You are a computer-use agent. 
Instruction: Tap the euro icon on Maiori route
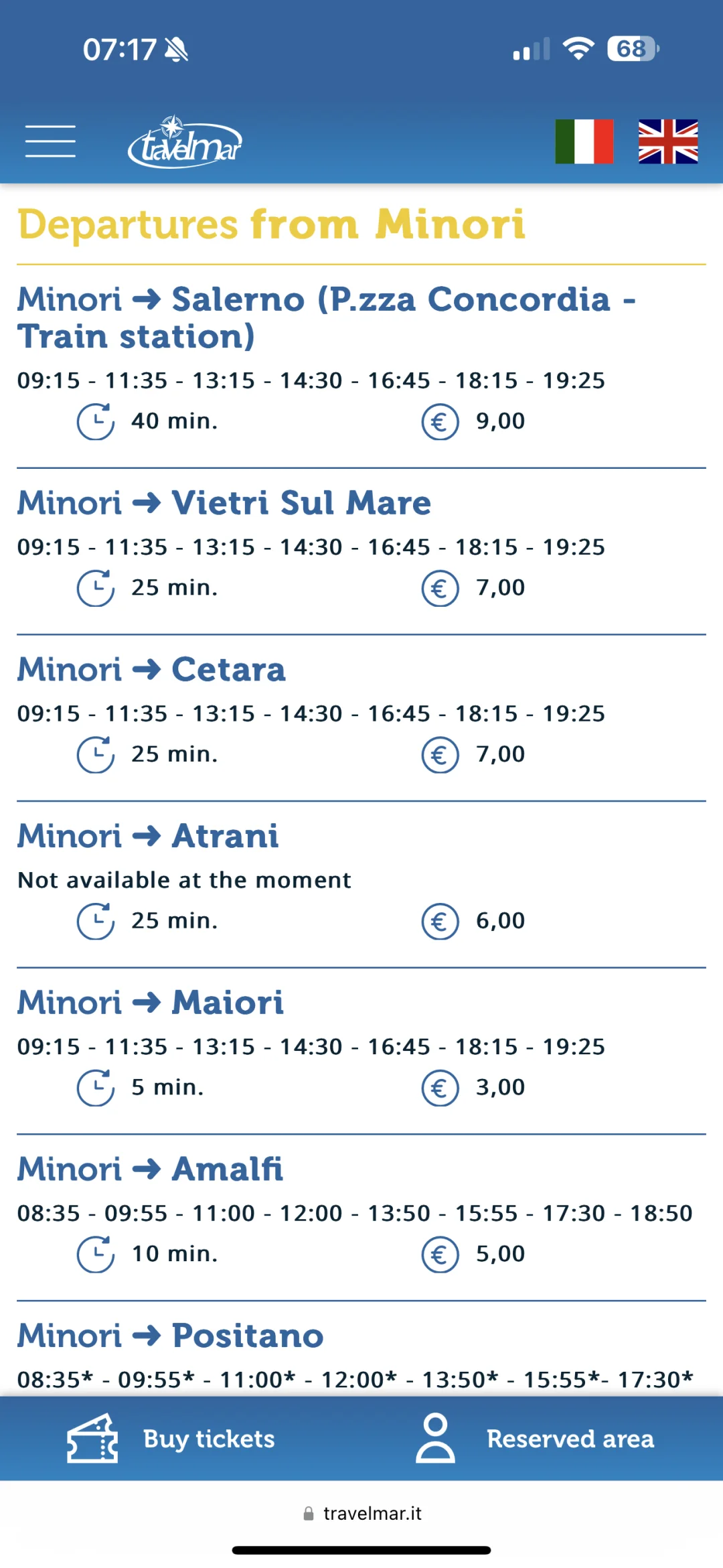(x=440, y=1088)
